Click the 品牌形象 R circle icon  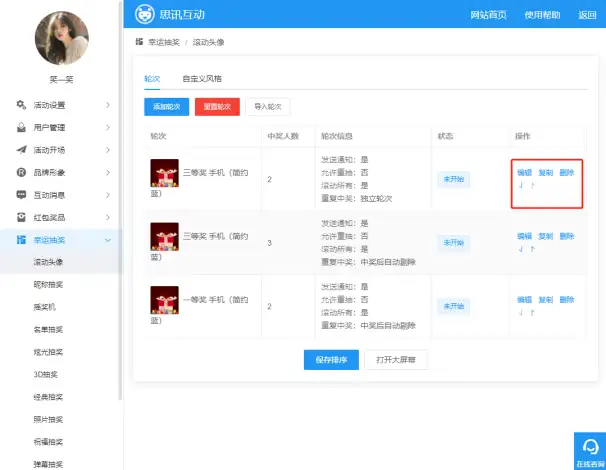21,172
